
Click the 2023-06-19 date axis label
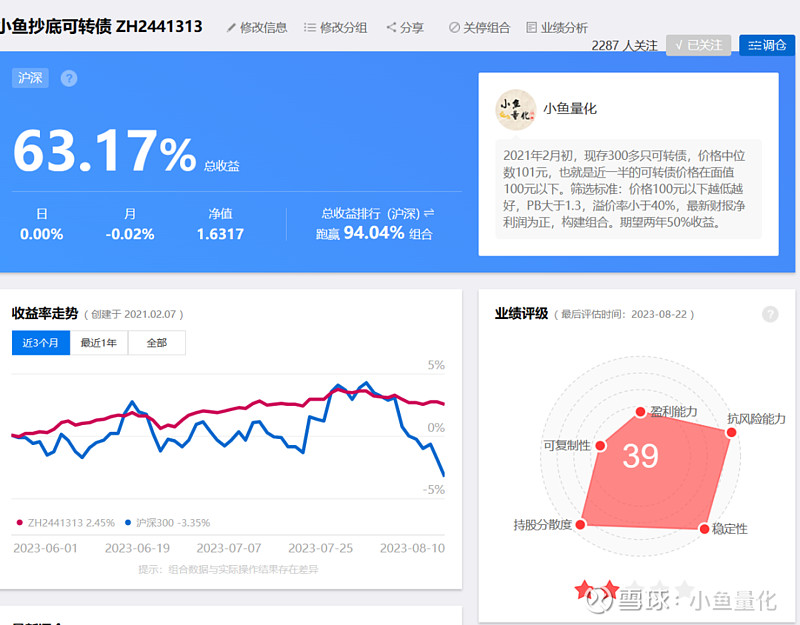(137, 548)
